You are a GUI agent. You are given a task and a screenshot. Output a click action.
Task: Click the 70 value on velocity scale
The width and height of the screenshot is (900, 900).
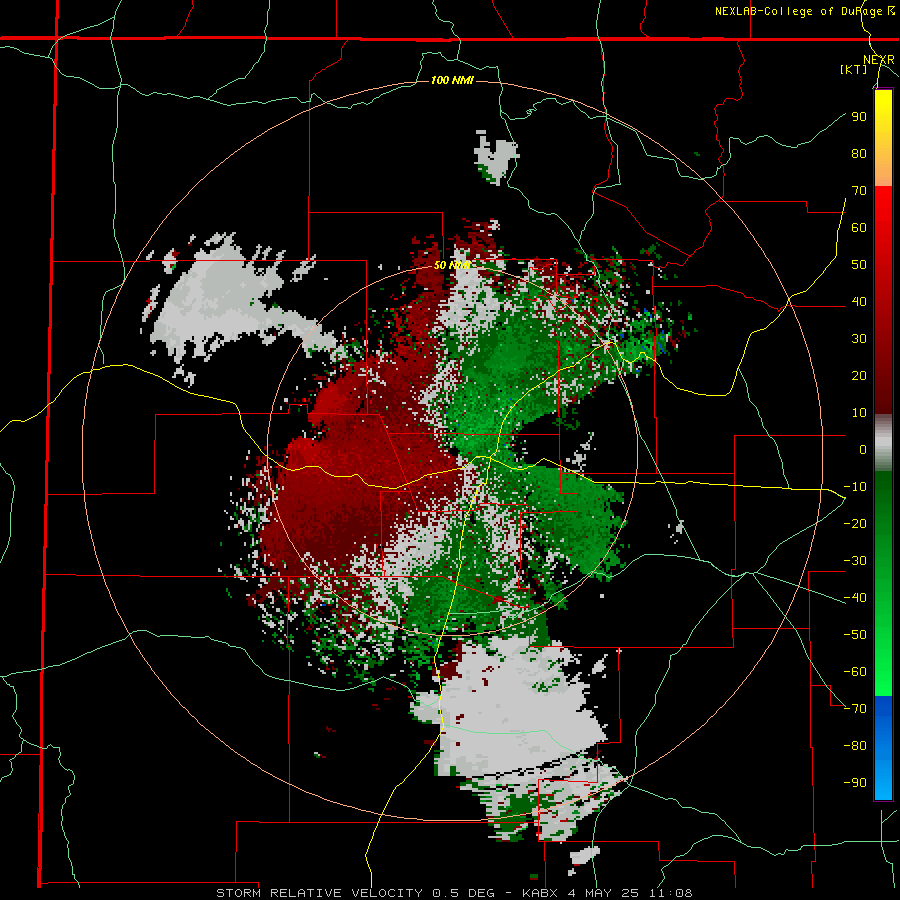pyautogui.click(x=859, y=191)
